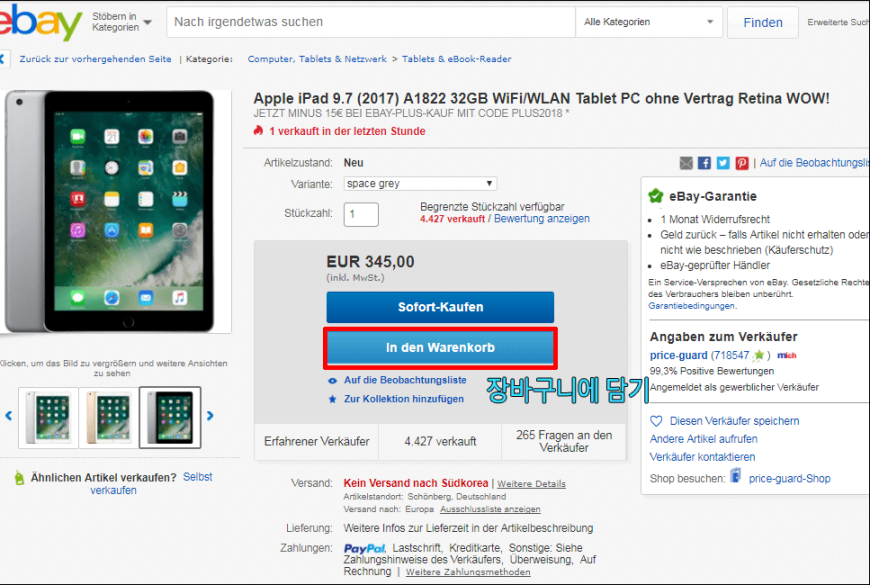The height and width of the screenshot is (585, 870).
Task: Click 265 Fragen an den Verkäufer
Action: 564,441
